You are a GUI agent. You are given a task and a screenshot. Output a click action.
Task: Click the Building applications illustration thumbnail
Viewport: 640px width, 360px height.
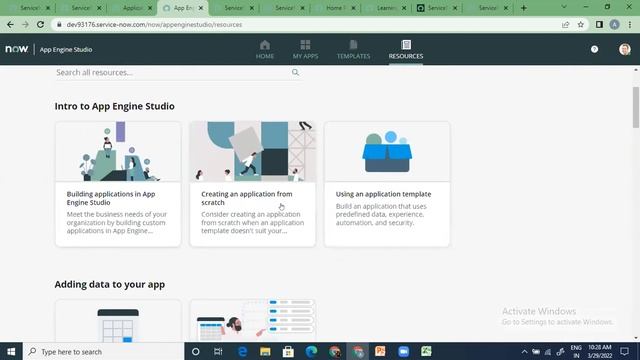coord(118,152)
